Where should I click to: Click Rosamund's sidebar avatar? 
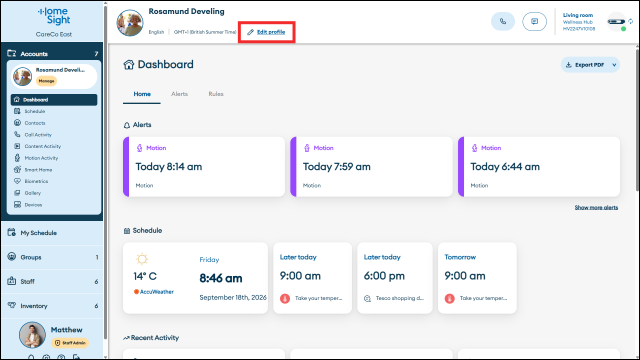point(22,76)
